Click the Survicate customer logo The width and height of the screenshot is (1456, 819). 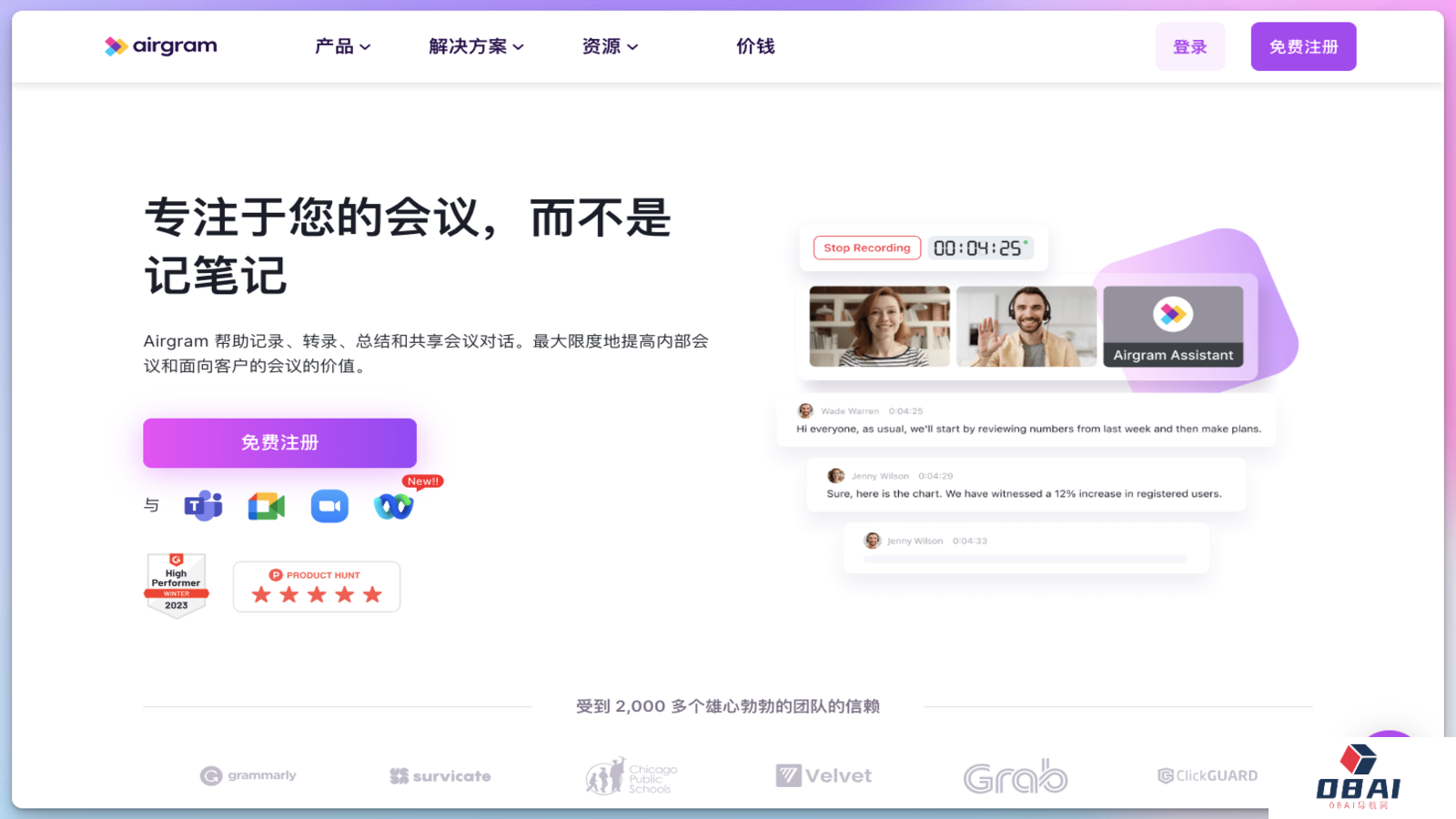pos(440,776)
